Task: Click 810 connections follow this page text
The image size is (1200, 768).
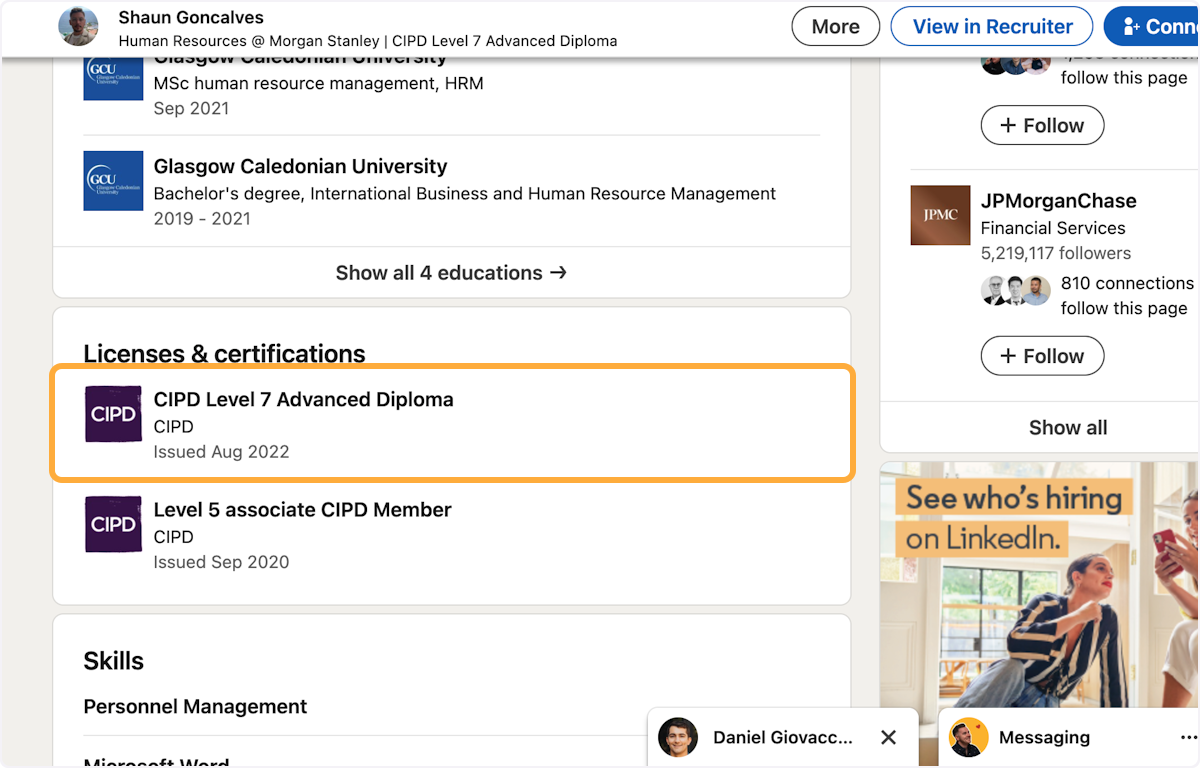Action: click(1127, 296)
